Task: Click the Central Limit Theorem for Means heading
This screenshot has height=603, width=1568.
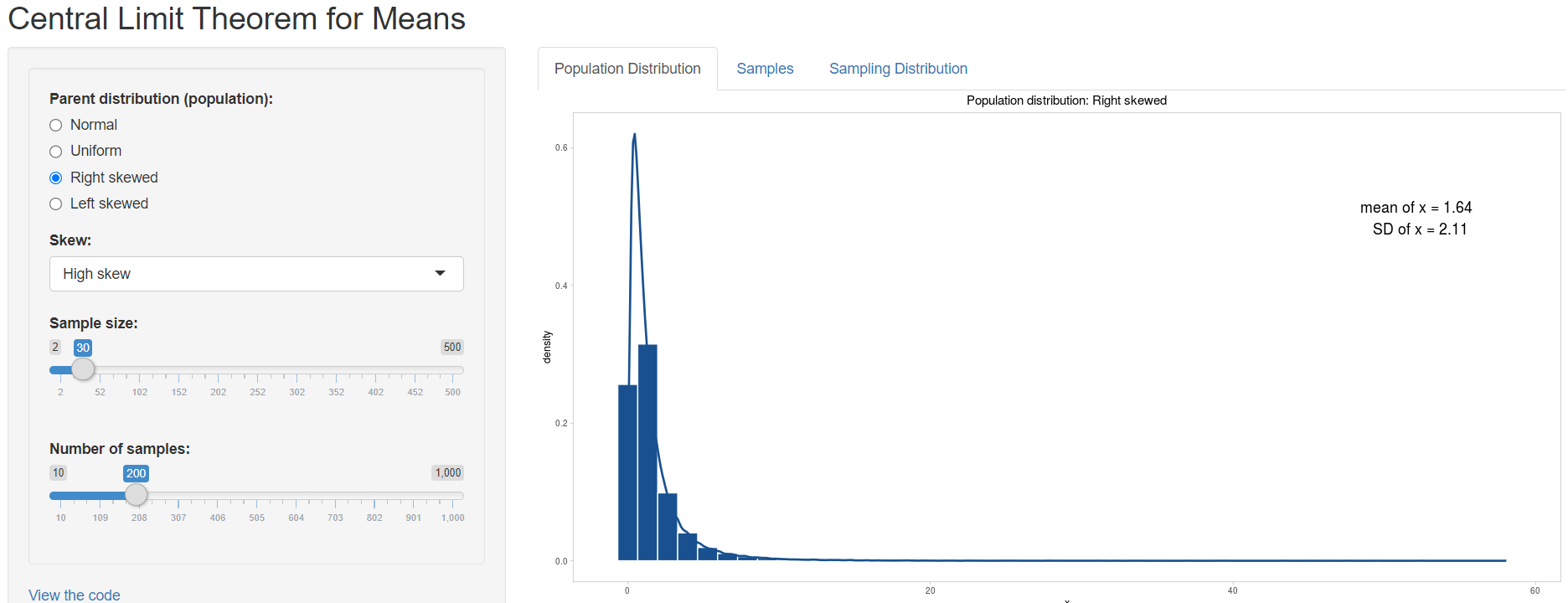Action: coord(236,18)
